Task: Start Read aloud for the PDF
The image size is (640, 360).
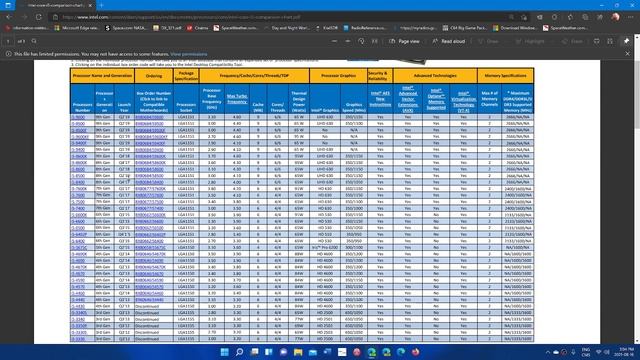Action: tap(448, 41)
